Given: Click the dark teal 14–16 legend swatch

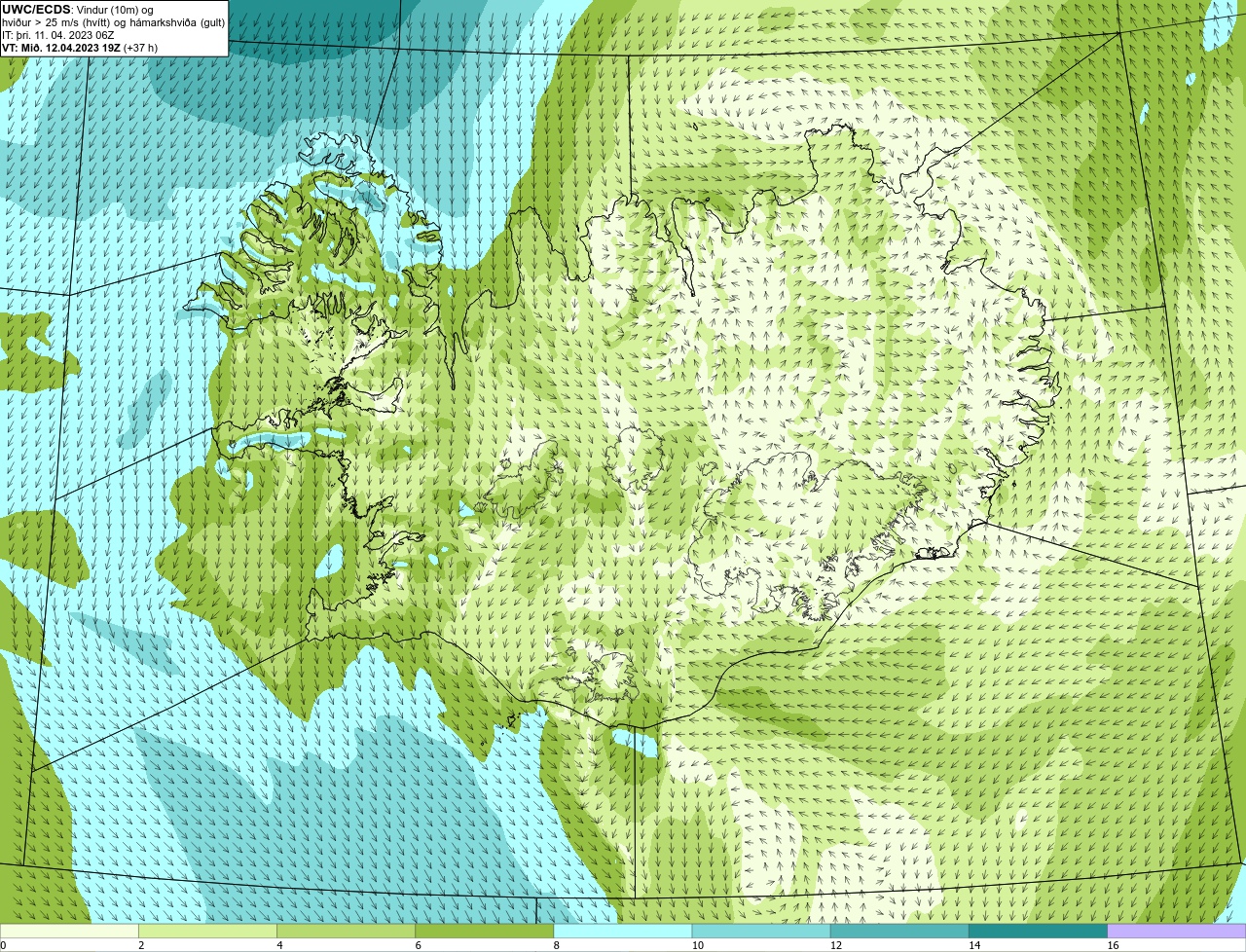Looking at the screenshot, I should (x=1038, y=932).
